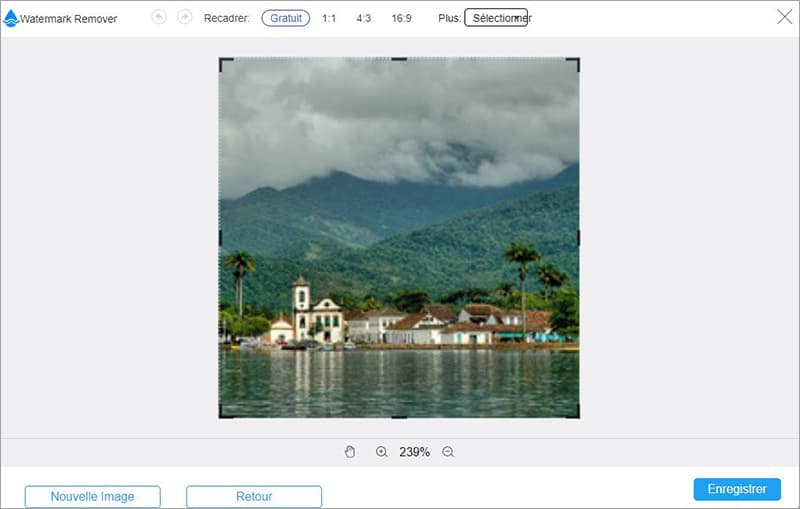Viewport: 800px width, 509px height.
Task: Choose the 4:3 crop ratio
Action: click(x=364, y=18)
